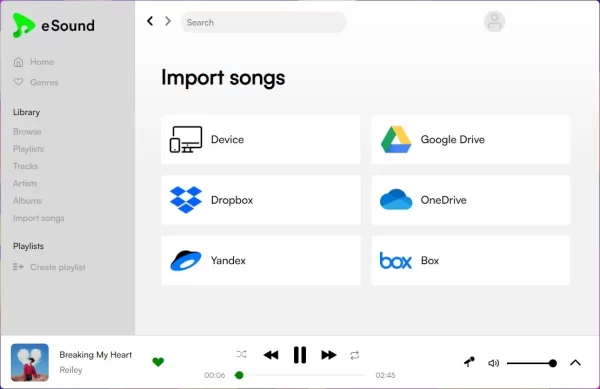
Task: Click the song progress bar track
Action: (300, 375)
